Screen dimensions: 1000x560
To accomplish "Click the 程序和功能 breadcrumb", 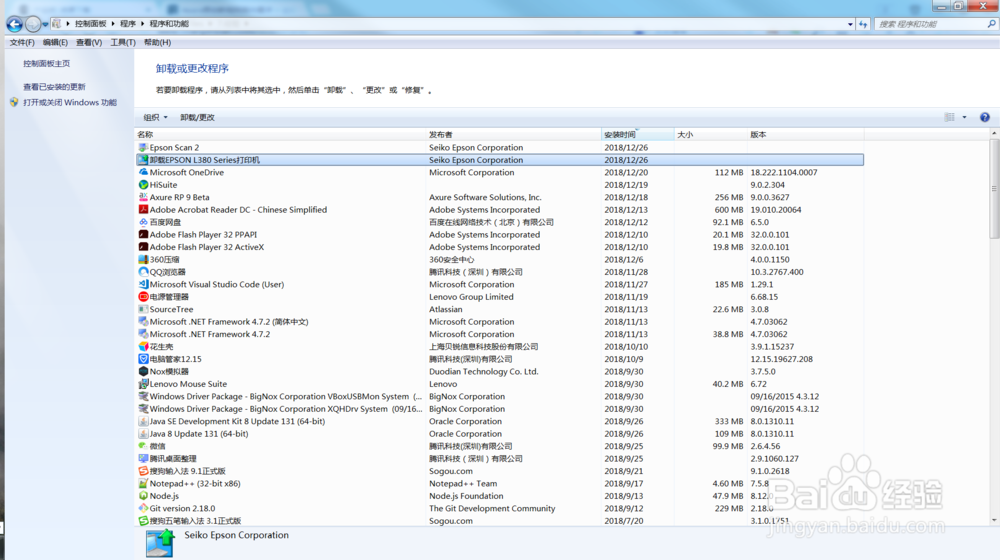I will pyautogui.click(x=169, y=24).
